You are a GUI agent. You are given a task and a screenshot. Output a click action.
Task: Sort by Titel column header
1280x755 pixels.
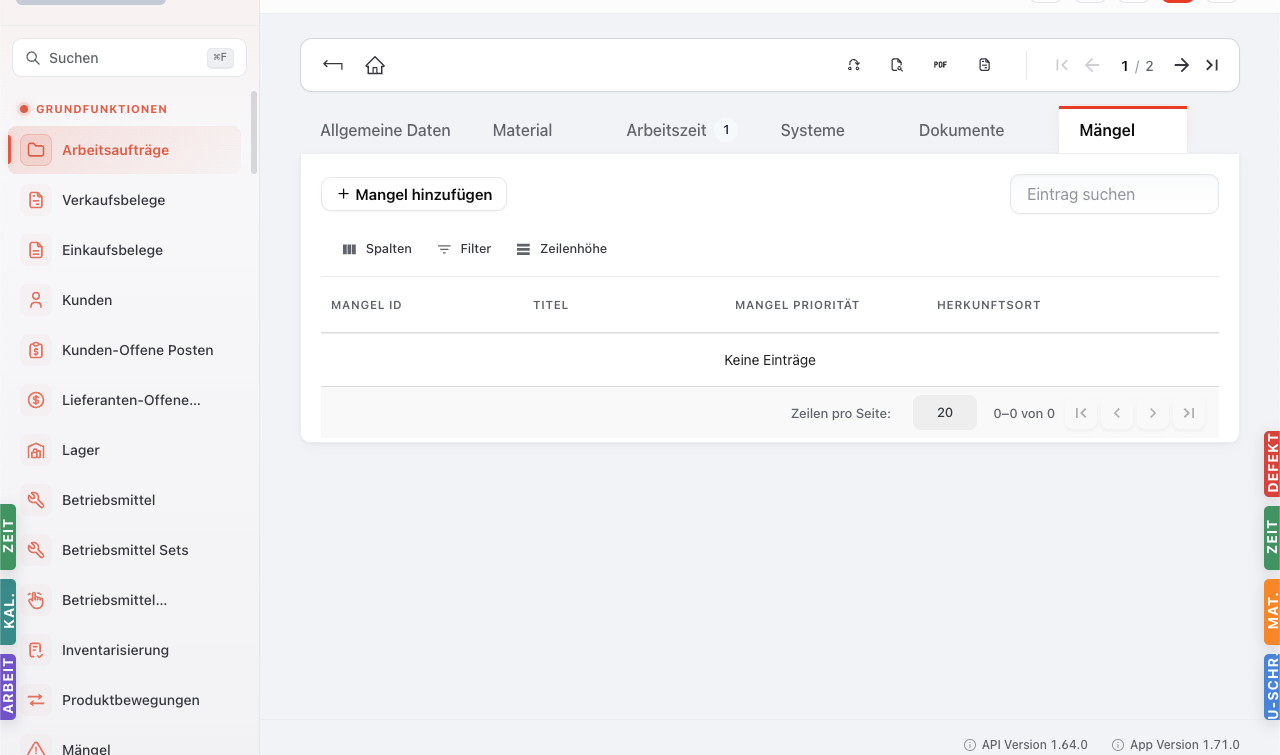click(551, 305)
